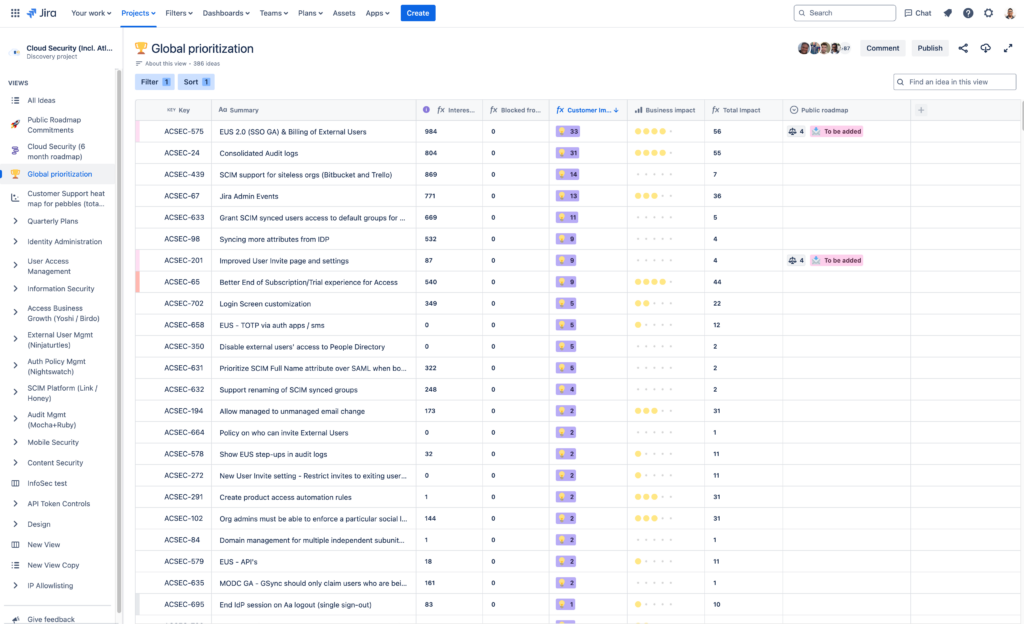Click the Blocked from column header
Screen dimensions: 1024x624
coord(515,110)
